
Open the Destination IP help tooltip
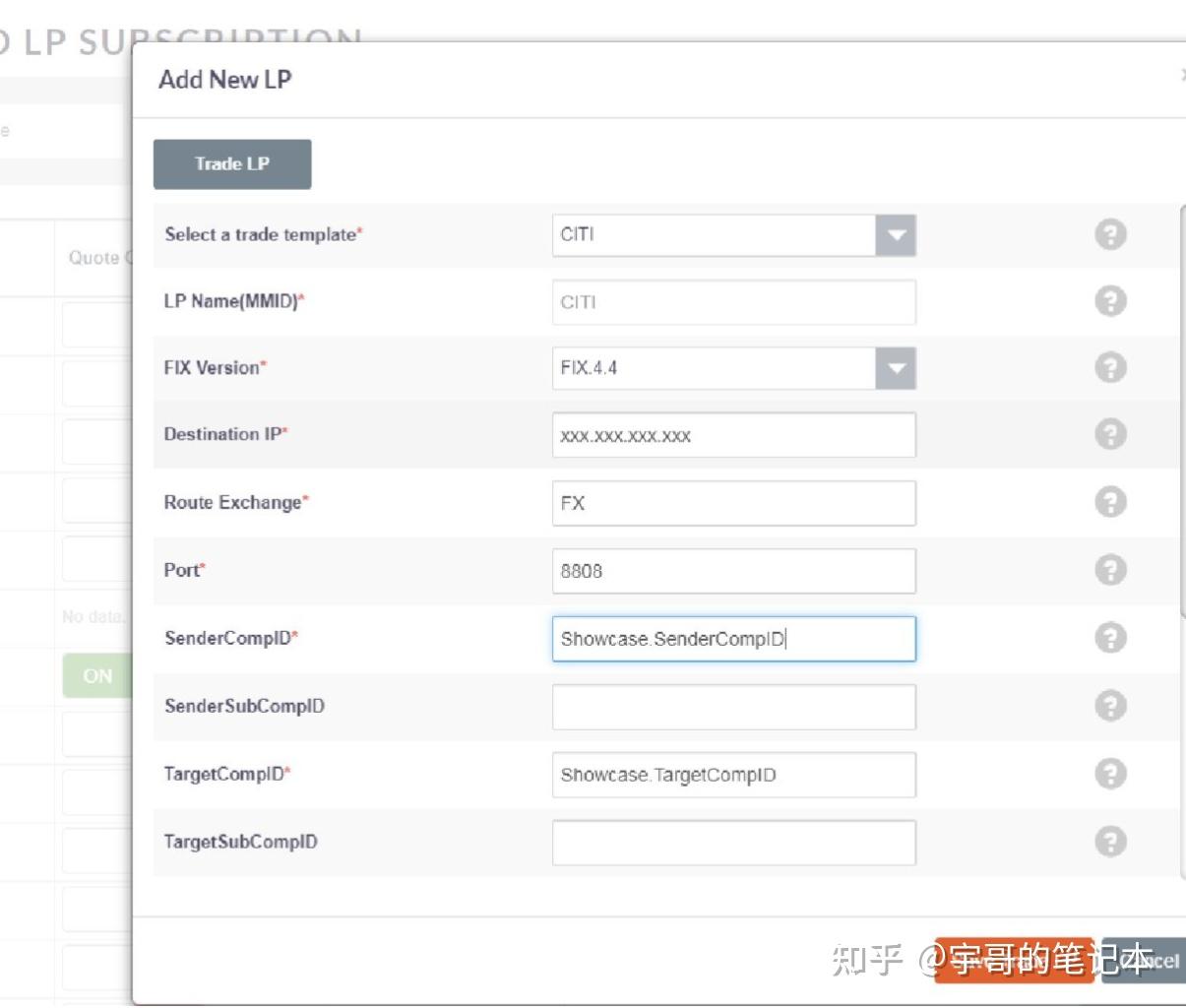1109,436
